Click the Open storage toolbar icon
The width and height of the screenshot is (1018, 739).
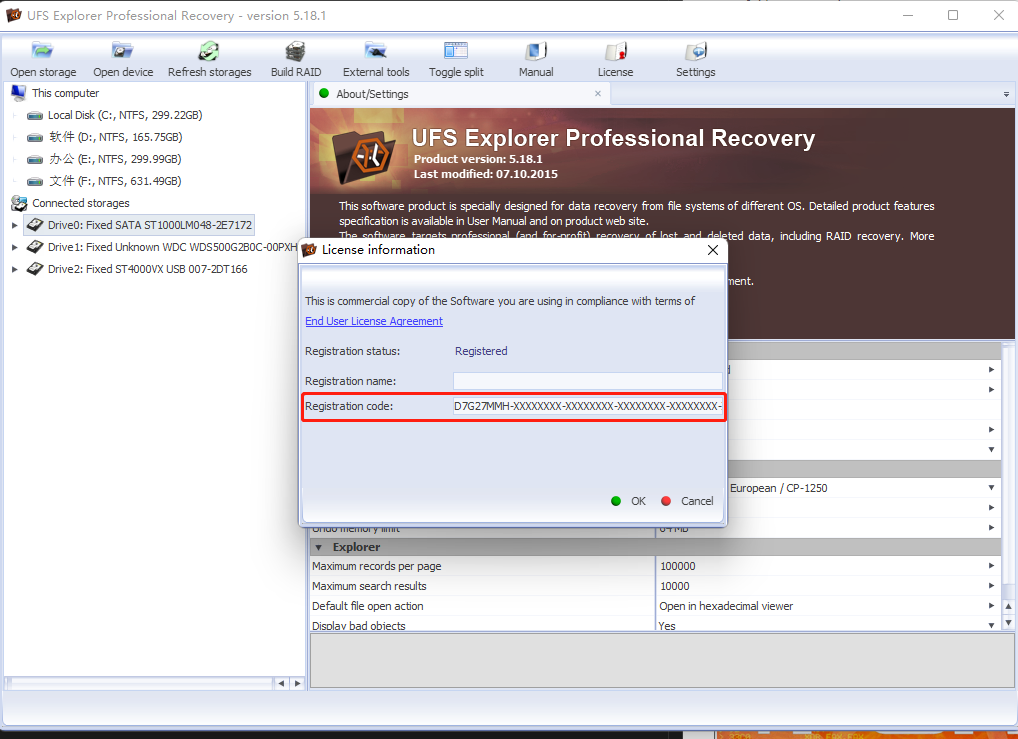coord(43,52)
